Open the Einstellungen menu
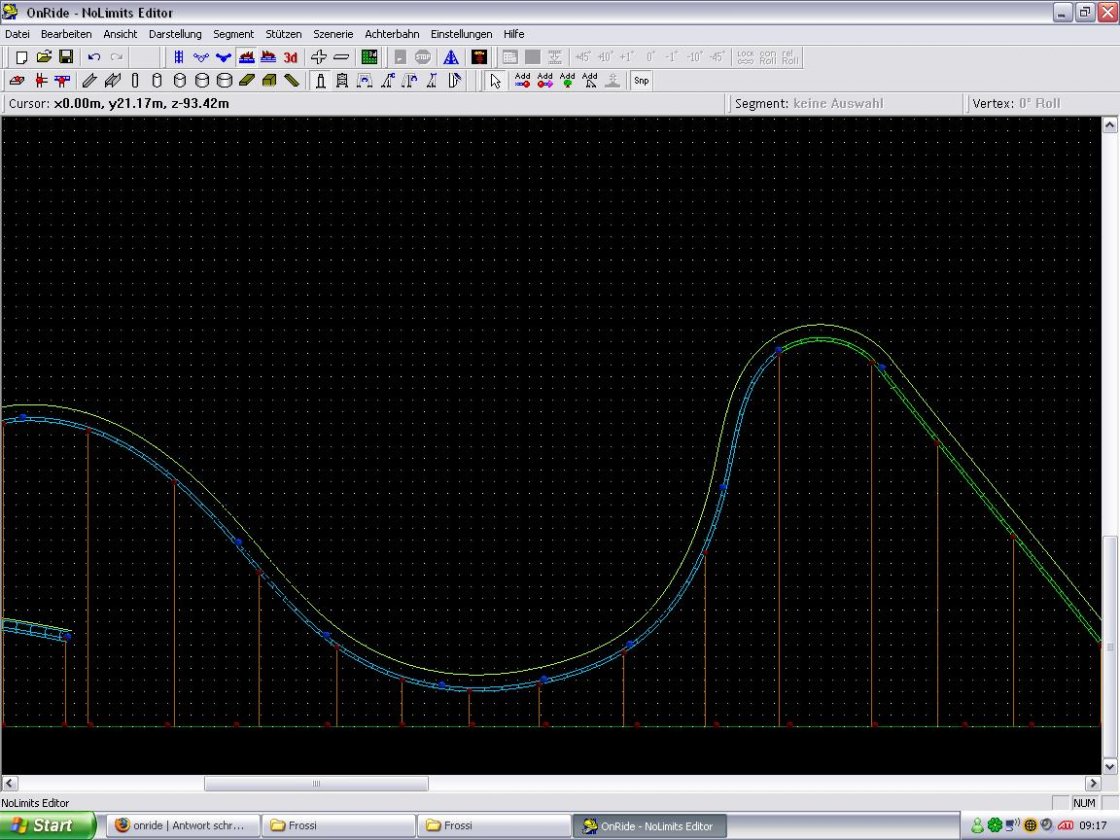The image size is (1120, 840). (461, 34)
